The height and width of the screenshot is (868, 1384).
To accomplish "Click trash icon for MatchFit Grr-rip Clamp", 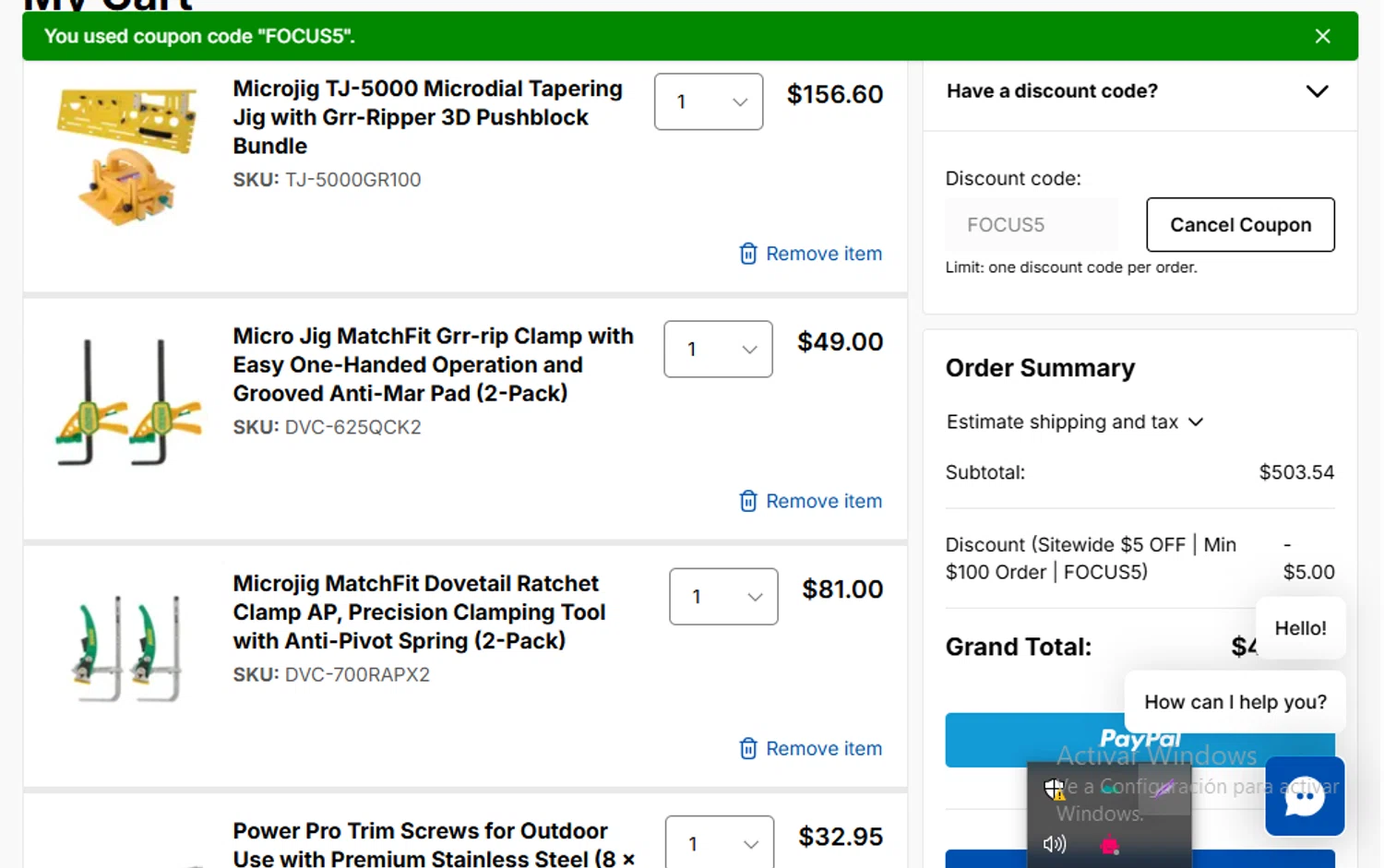I will 748,501.
